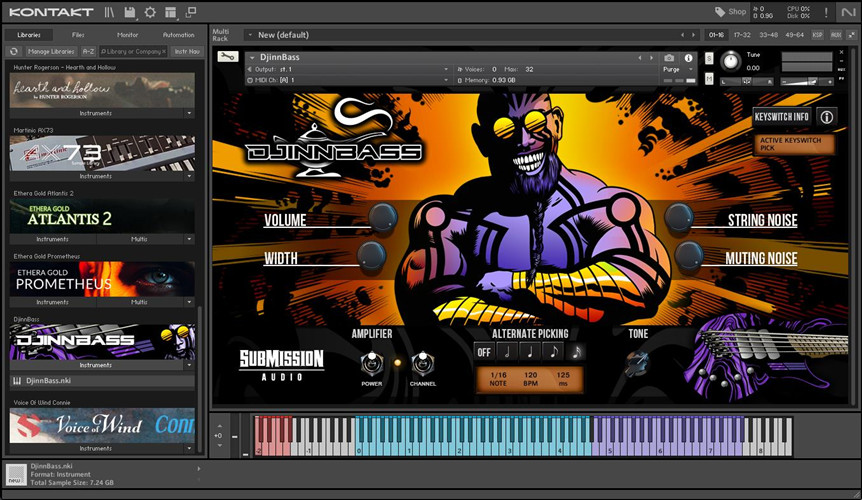Switch to the Monitor tab
The image size is (862, 500).
pos(128,35)
